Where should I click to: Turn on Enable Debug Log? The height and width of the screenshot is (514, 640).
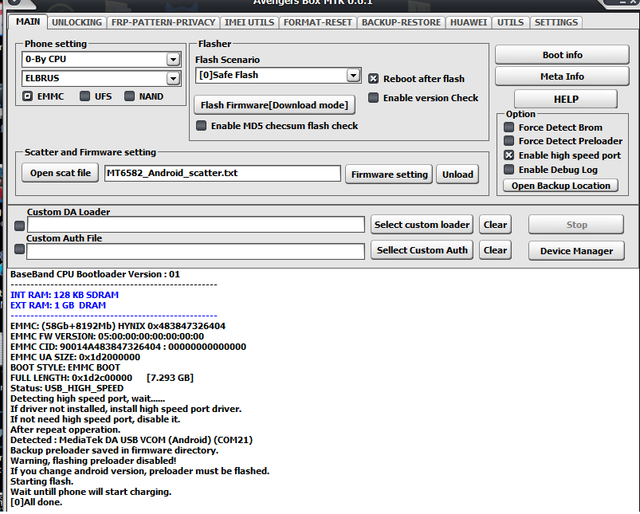pos(509,169)
